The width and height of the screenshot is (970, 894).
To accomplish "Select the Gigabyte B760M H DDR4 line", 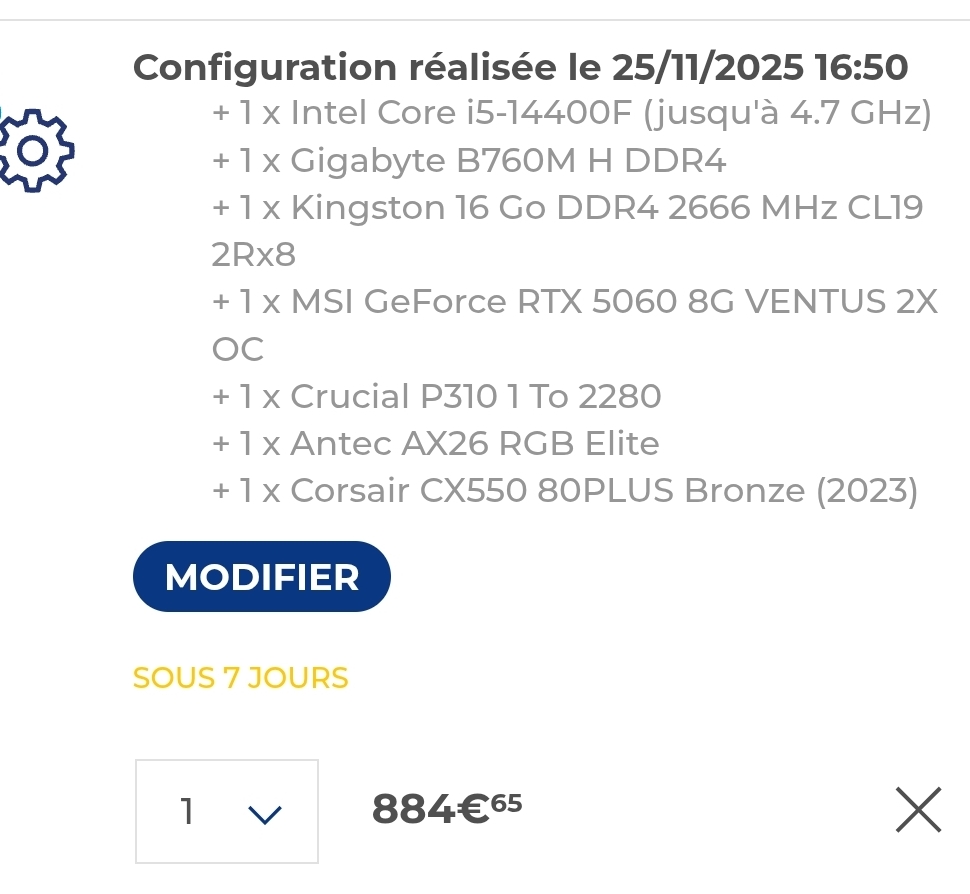I will (x=469, y=161).
